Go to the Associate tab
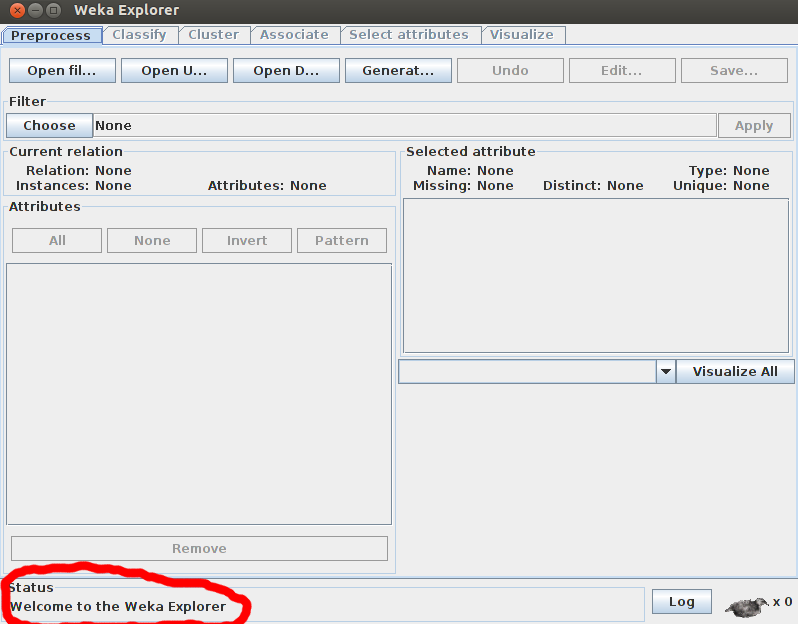Viewport: 798px width, 624px height. click(x=294, y=35)
